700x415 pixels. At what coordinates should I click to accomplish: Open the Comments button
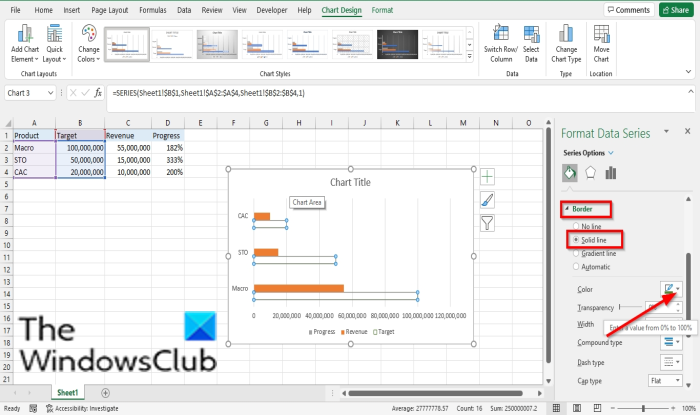[629, 10]
